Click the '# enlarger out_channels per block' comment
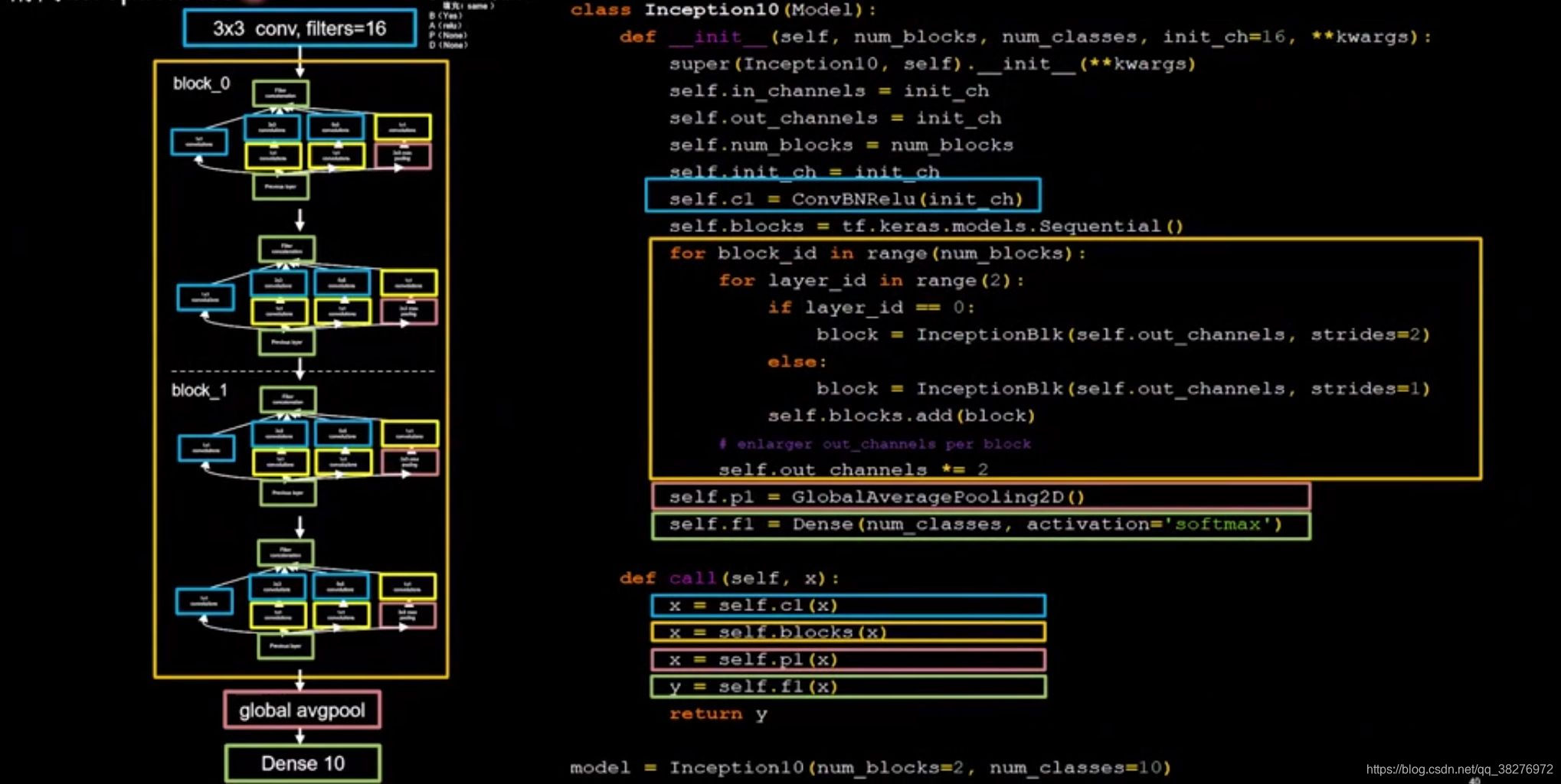This screenshot has height=784, width=1561. click(875, 444)
